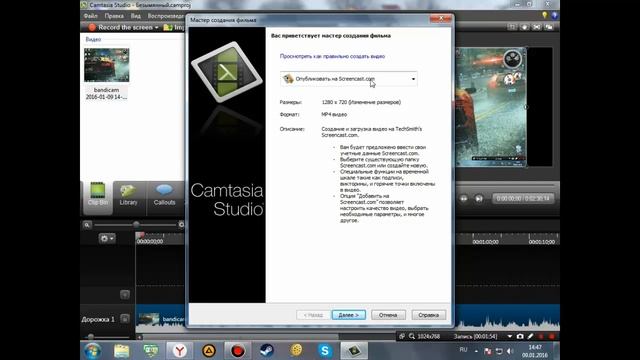The height and width of the screenshot is (360, 640).
Task: Click the second preview toolbar icon at top right
Action: (x=524, y=27)
